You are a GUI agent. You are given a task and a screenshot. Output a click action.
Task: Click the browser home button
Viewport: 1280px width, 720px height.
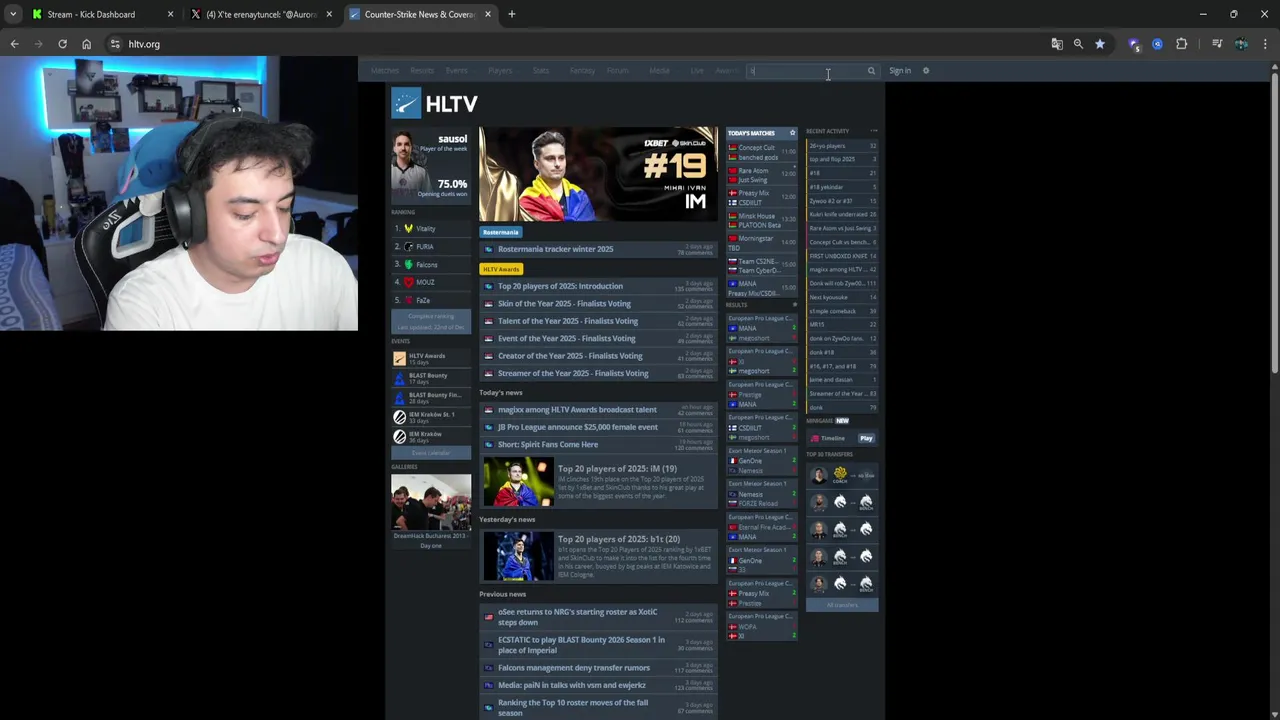pos(86,44)
